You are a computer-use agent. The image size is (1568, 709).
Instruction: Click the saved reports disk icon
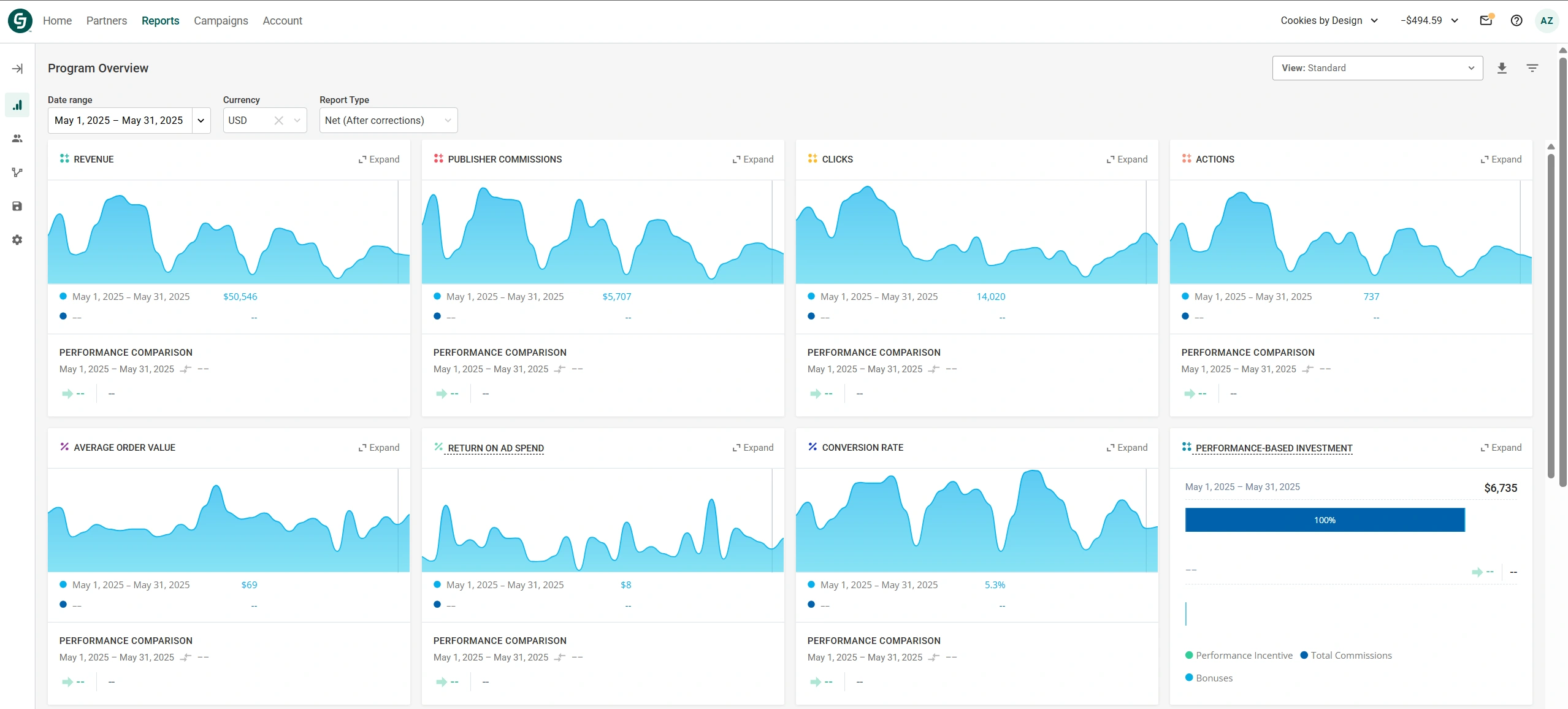17,206
